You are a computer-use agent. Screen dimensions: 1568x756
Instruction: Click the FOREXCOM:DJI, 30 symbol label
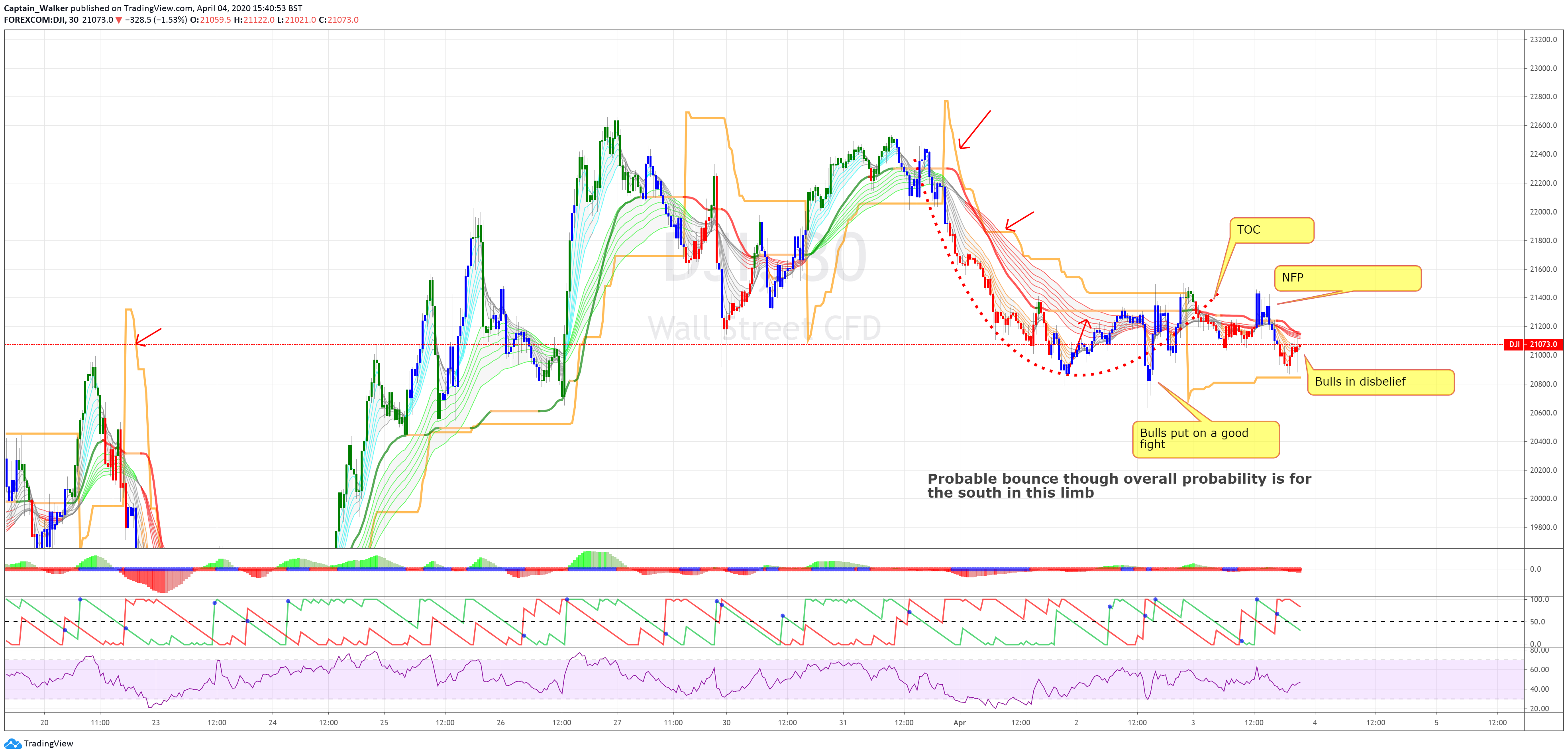point(41,20)
